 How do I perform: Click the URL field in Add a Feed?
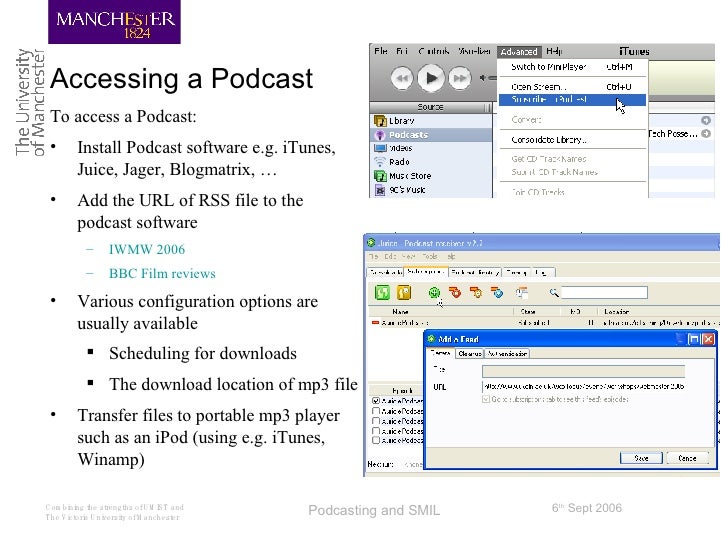[x=583, y=386]
